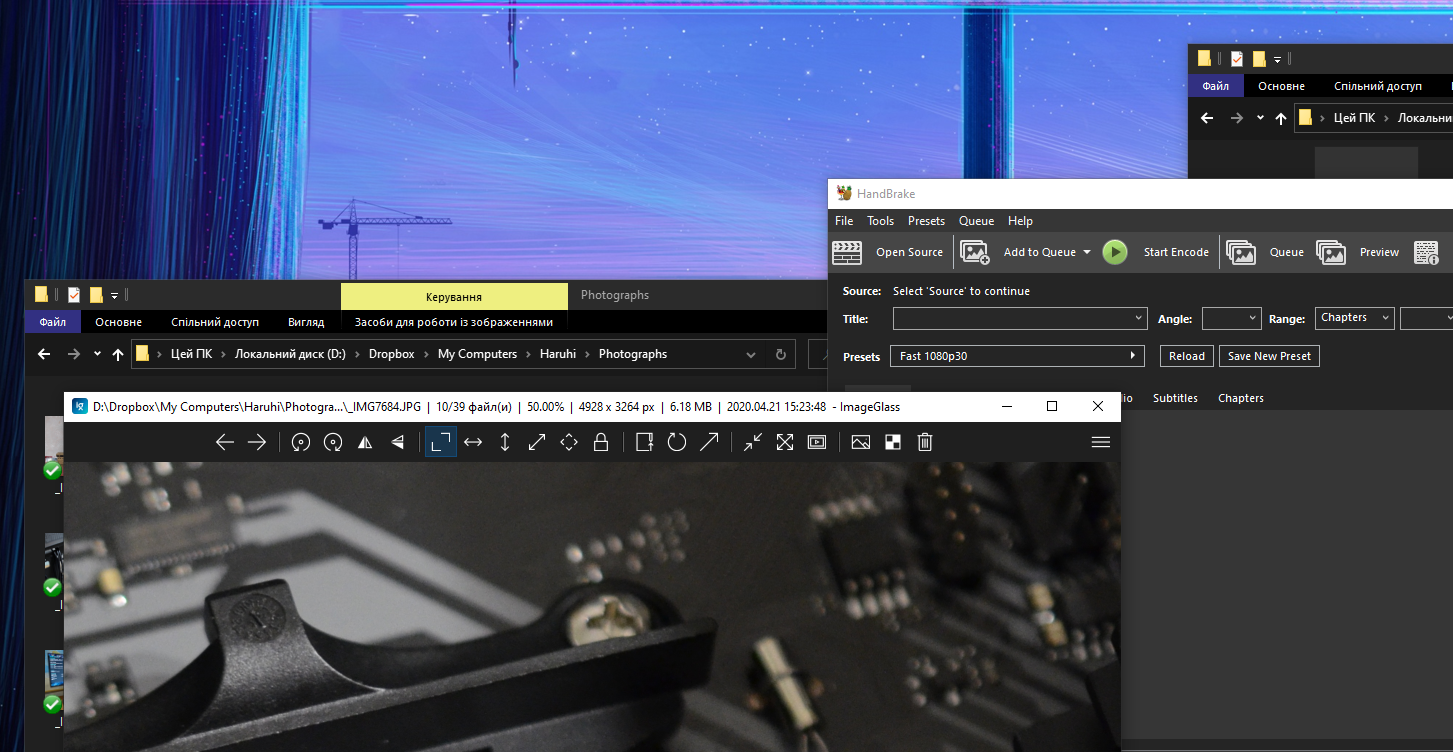Lock zoom ratio in ImageGlass
The height and width of the screenshot is (752, 1453).
(x=601, y=442)
